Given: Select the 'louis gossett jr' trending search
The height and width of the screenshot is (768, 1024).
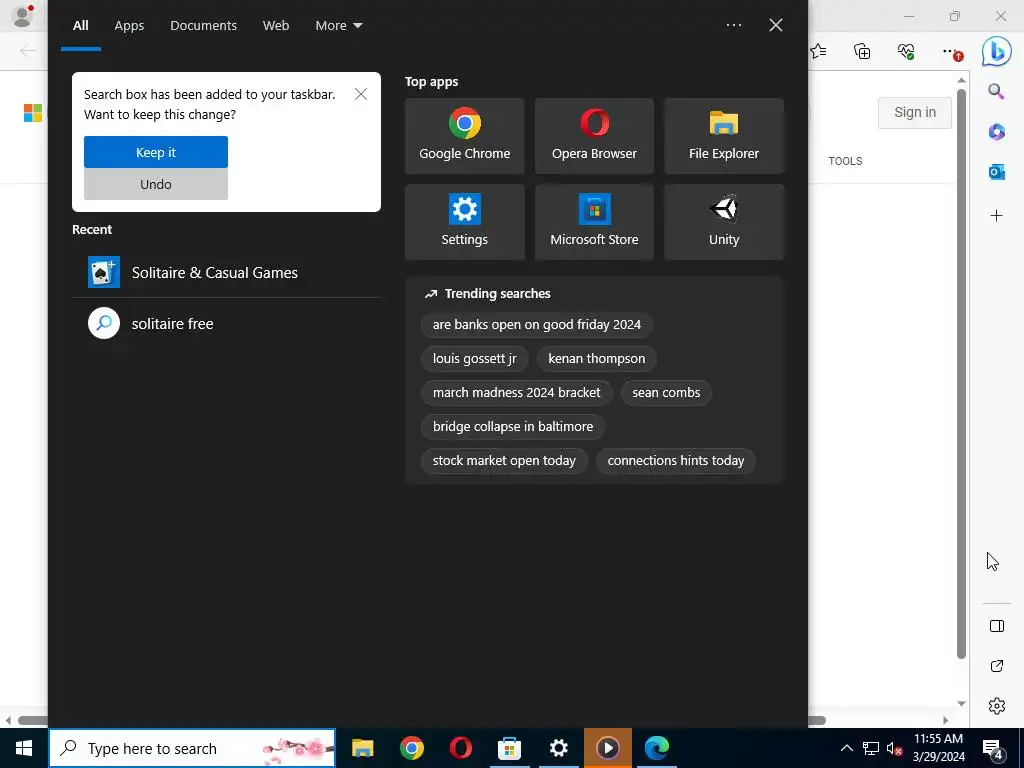Looking at the screenshot, I should coord(474,359).
